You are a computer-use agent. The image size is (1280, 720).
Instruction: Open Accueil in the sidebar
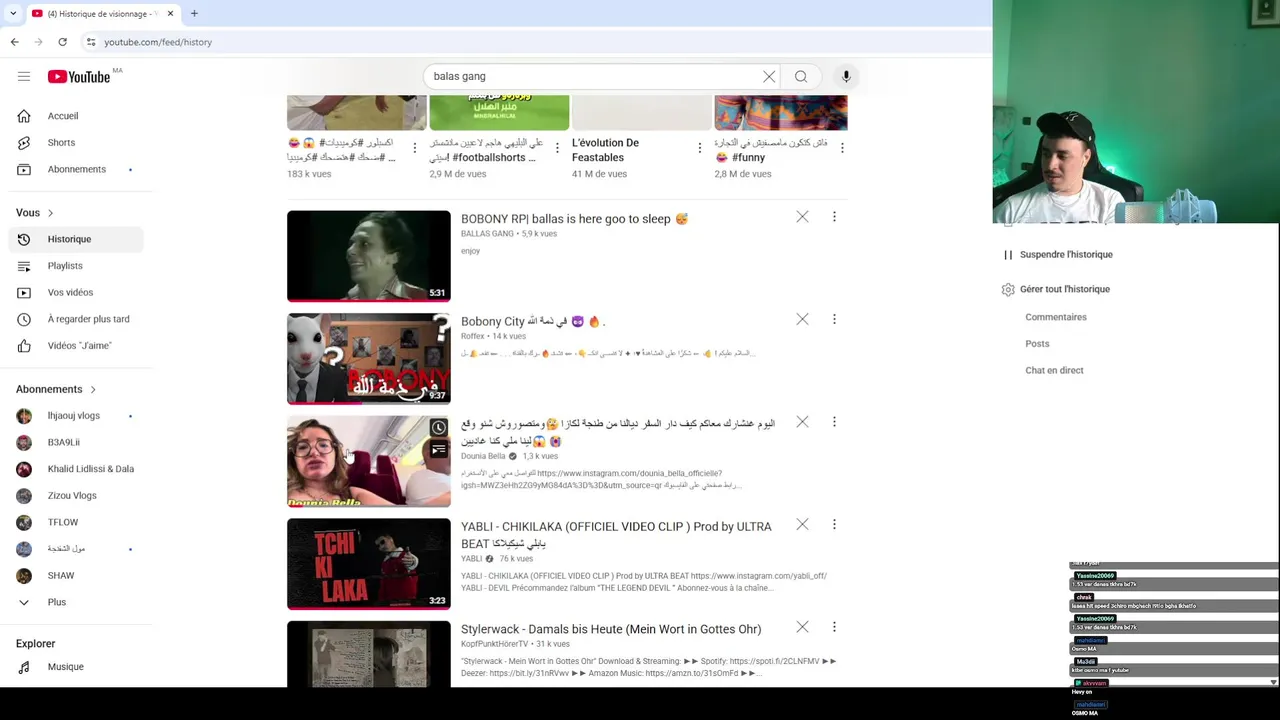pos(76,116)
